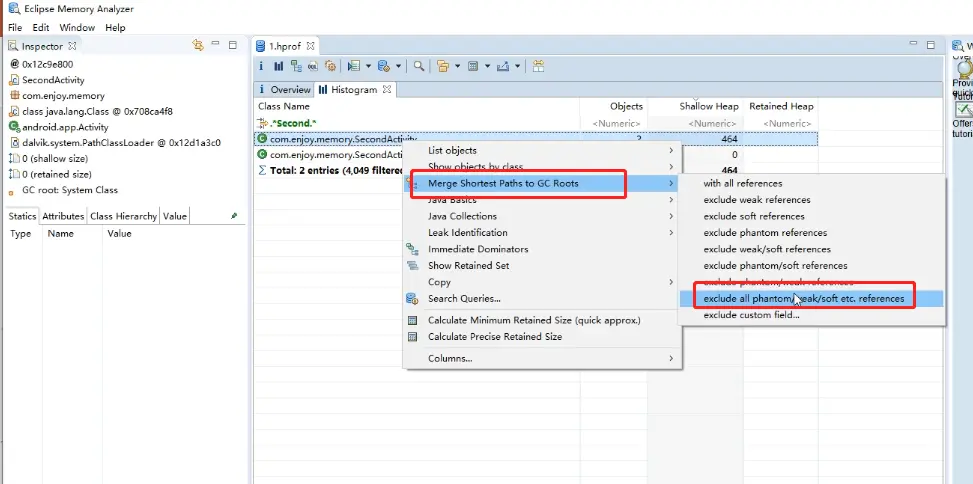Sort by the Retained Heap column header
973x484 pixels.
(781, 106)
